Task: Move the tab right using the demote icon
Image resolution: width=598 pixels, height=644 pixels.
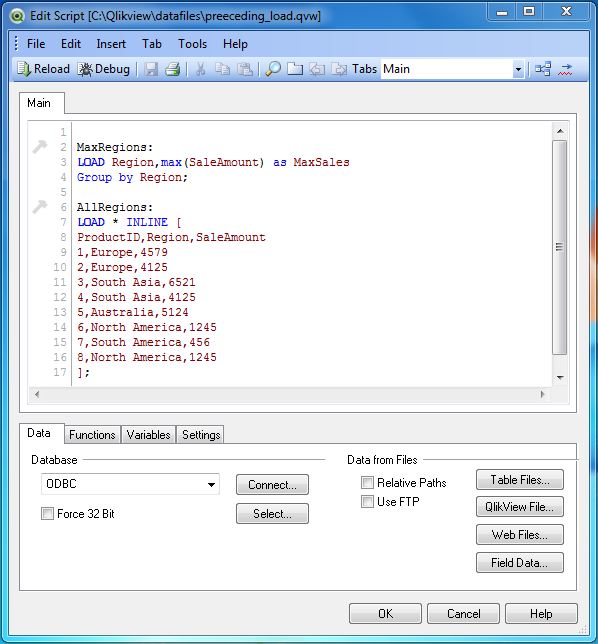Action: (339, 69)
